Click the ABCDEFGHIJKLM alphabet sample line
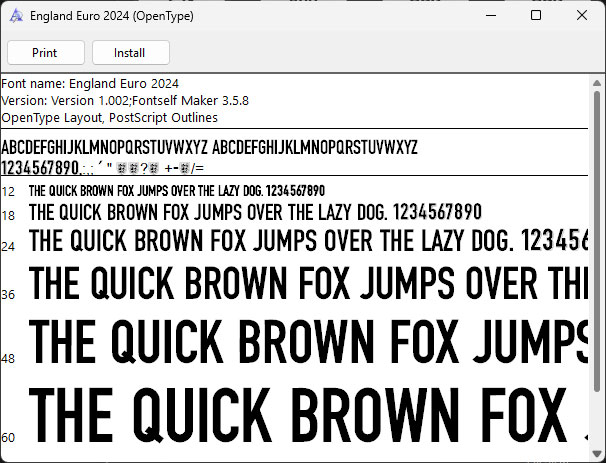The width and height of the screenshot is (606, 463). click(210, 148)
